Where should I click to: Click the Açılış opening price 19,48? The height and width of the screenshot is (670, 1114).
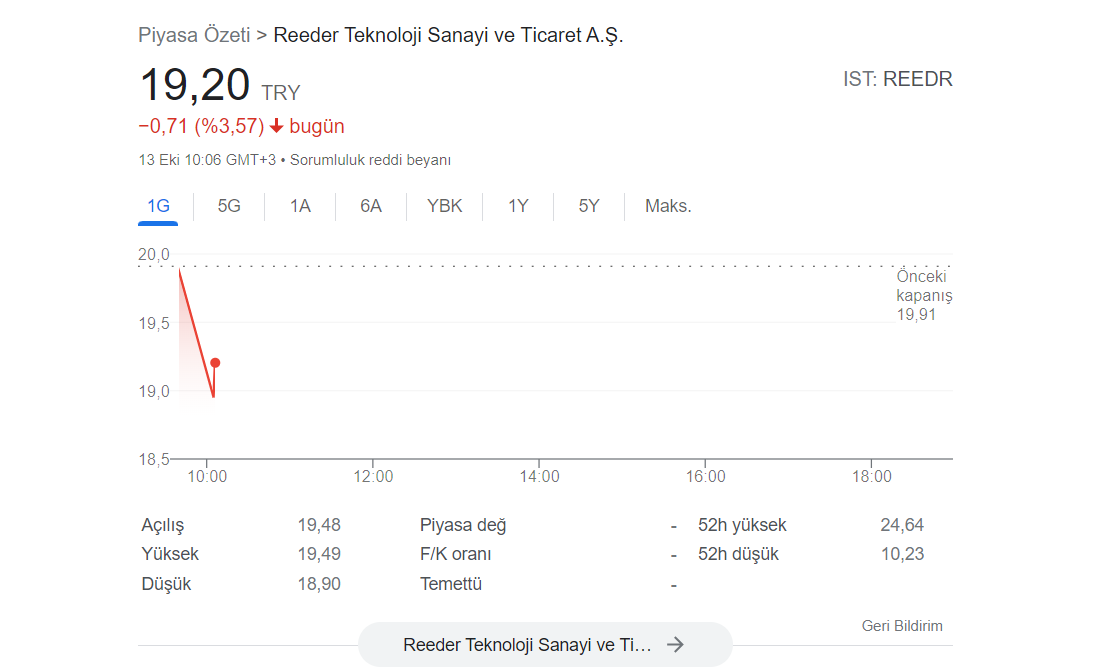(x=318, y=525)
